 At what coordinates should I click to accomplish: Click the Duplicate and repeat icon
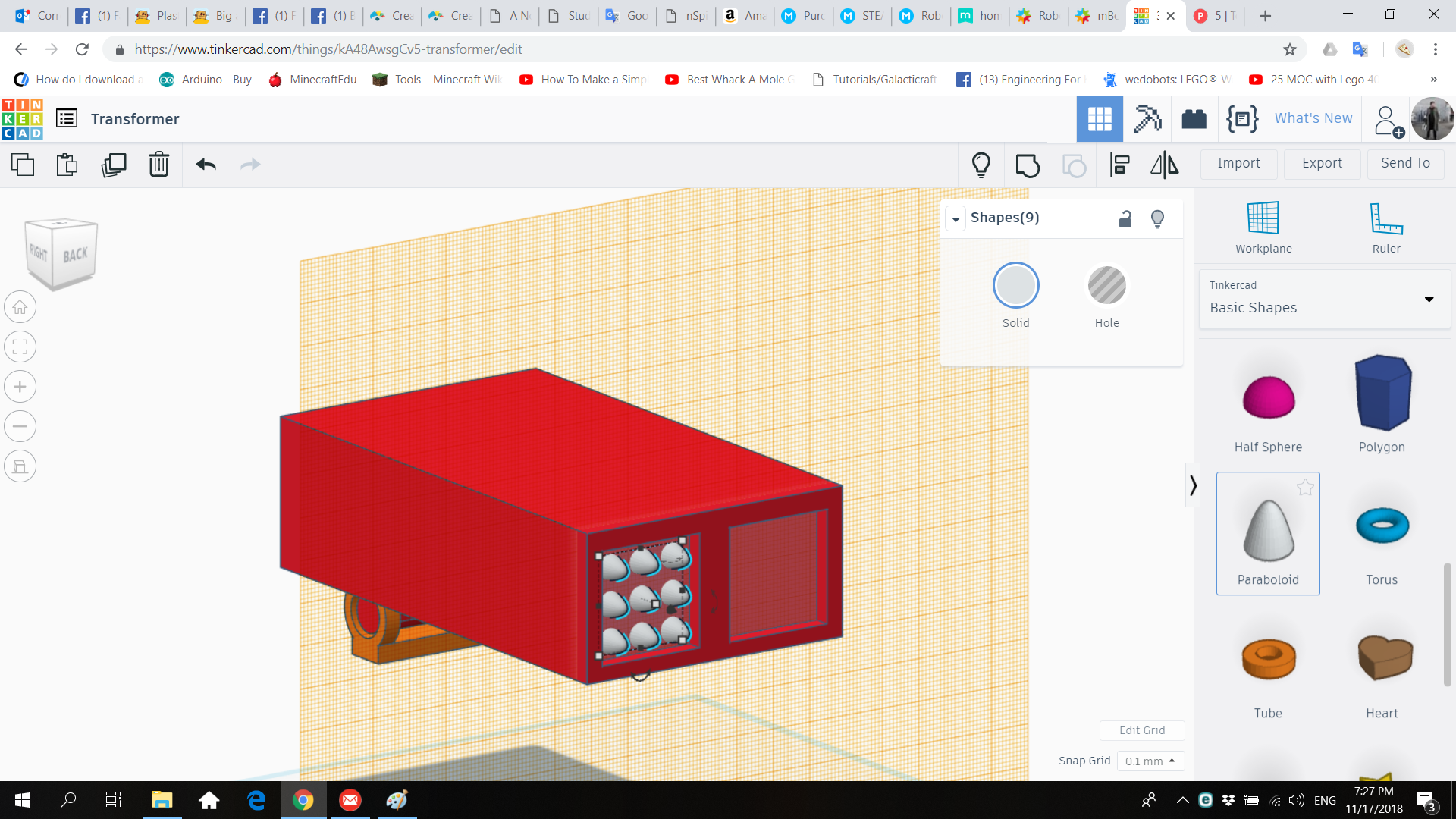click(114, 165)
